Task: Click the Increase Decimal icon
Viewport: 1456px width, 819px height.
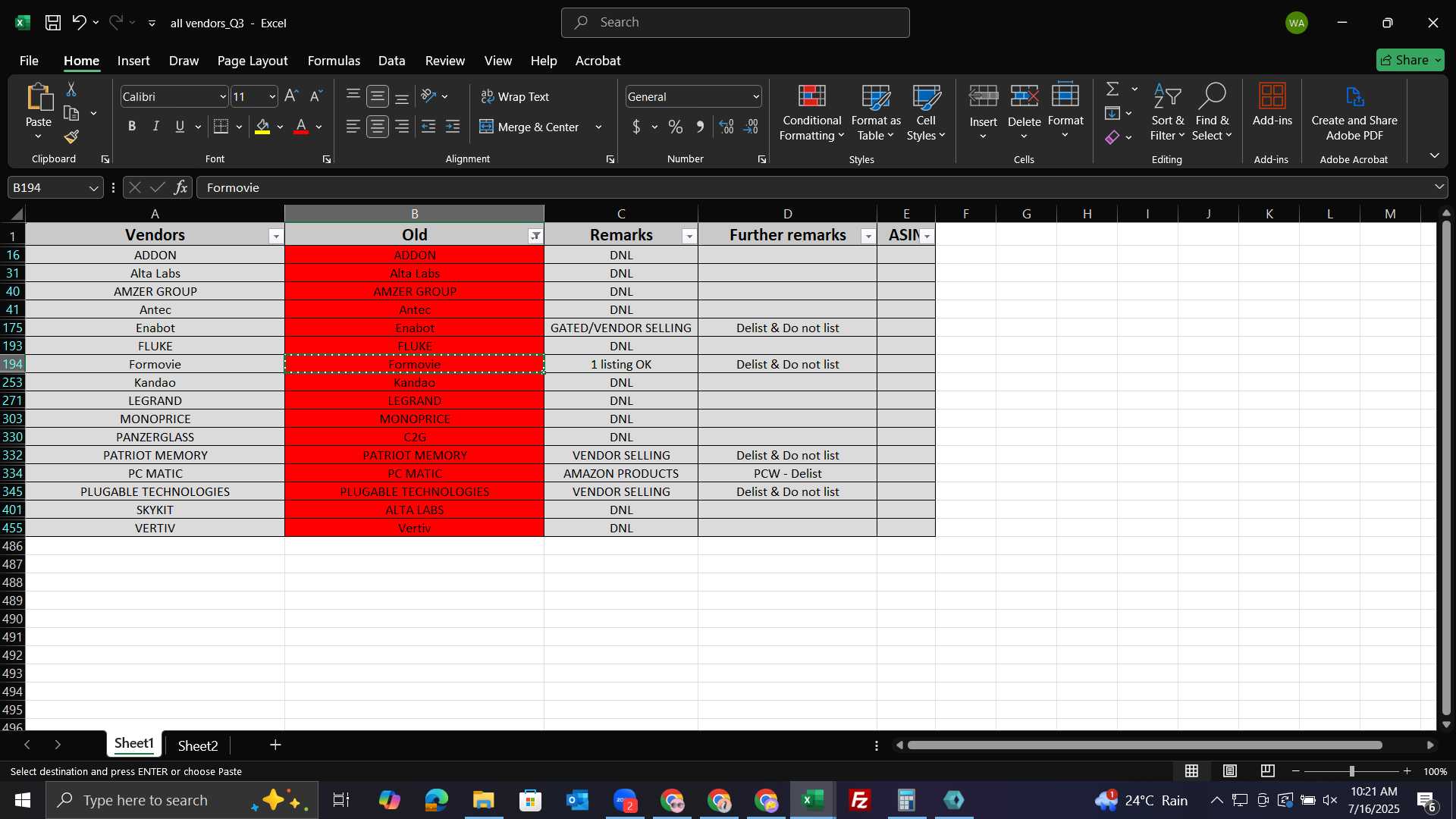Action: pyautogui.click(x=726, y=127)
